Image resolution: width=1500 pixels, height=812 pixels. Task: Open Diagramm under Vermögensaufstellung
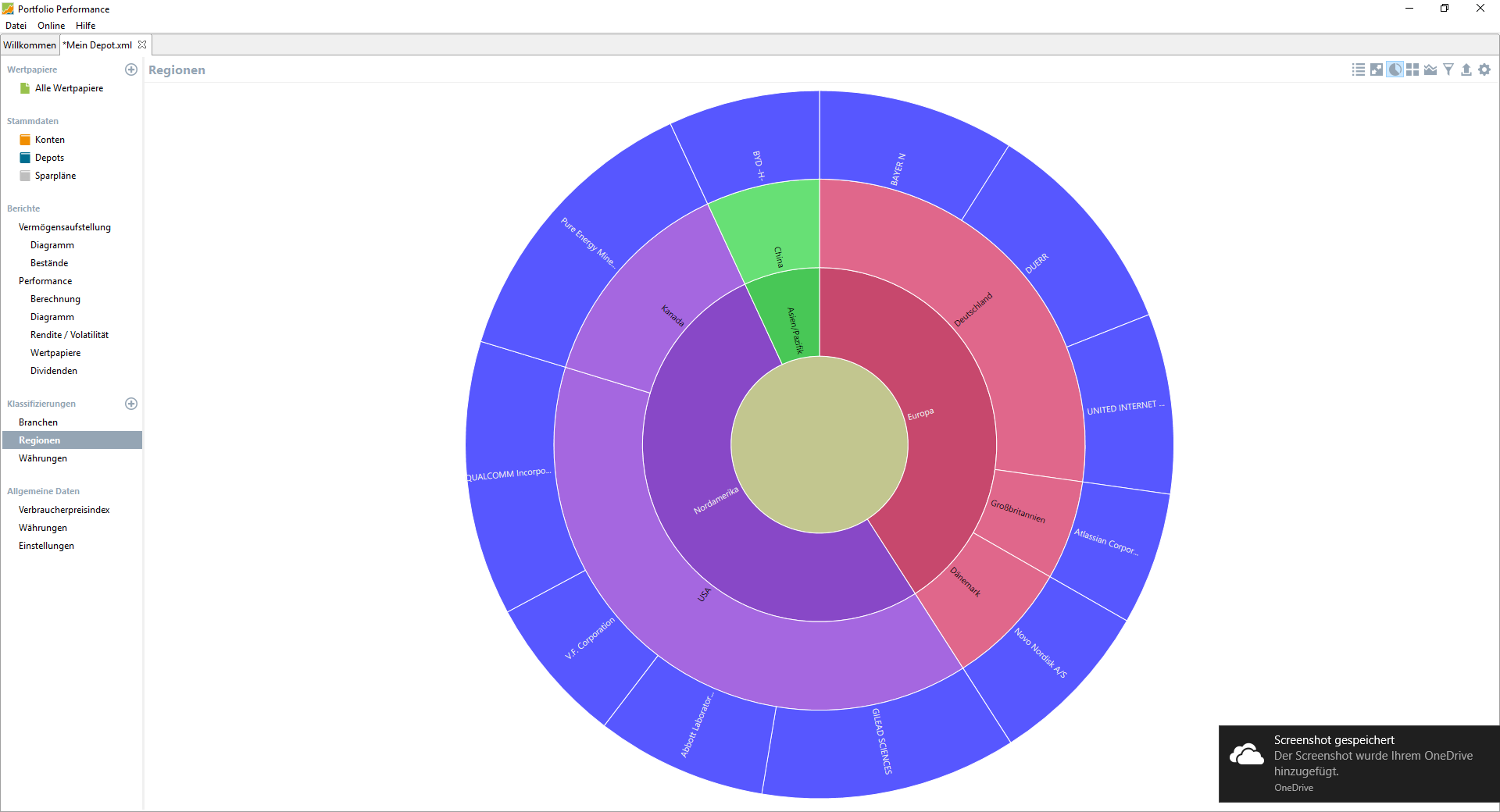pos(52,245)
